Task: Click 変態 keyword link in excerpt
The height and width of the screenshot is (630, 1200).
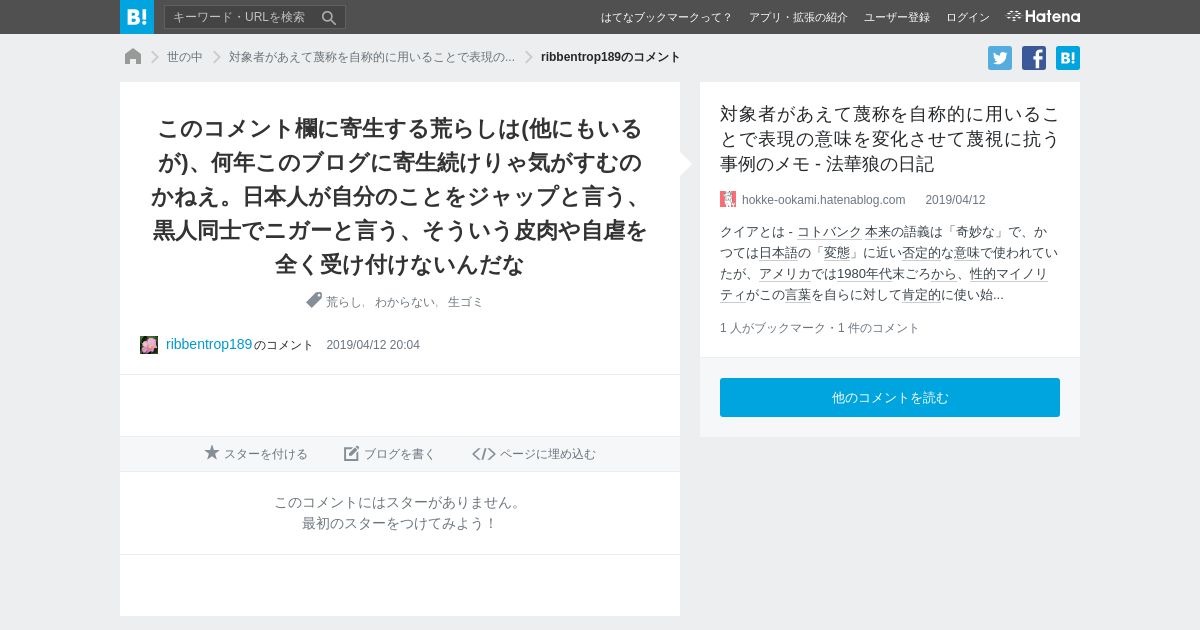Action: click(836, 253)
